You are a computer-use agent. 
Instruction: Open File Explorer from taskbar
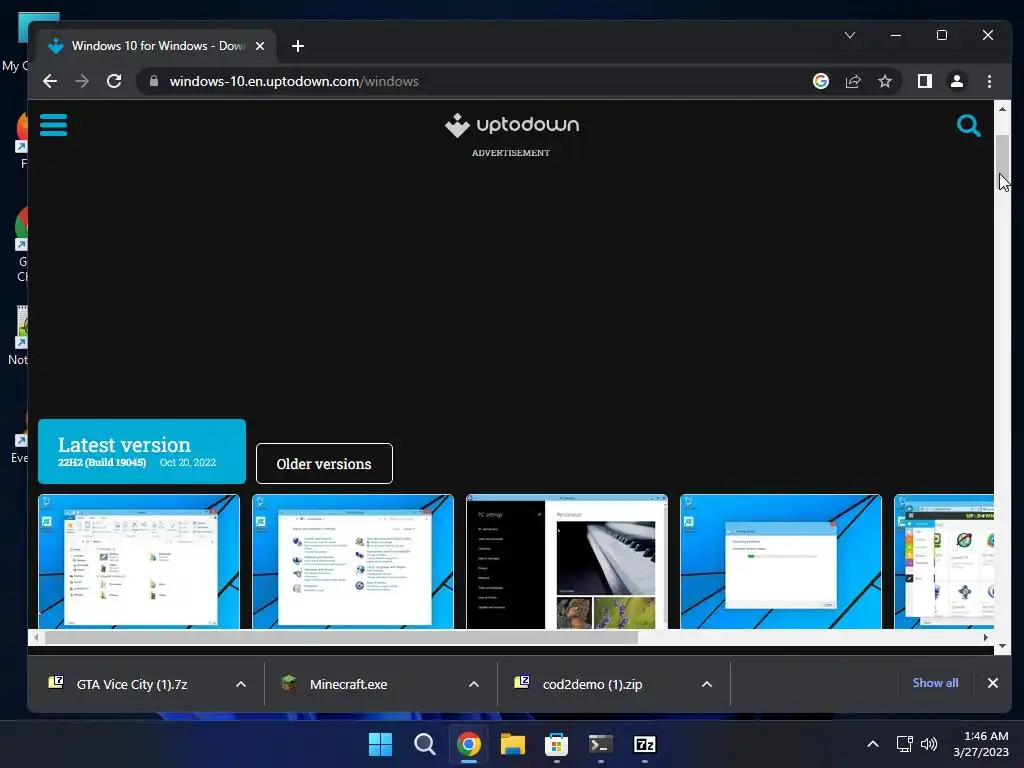(513, 744)
